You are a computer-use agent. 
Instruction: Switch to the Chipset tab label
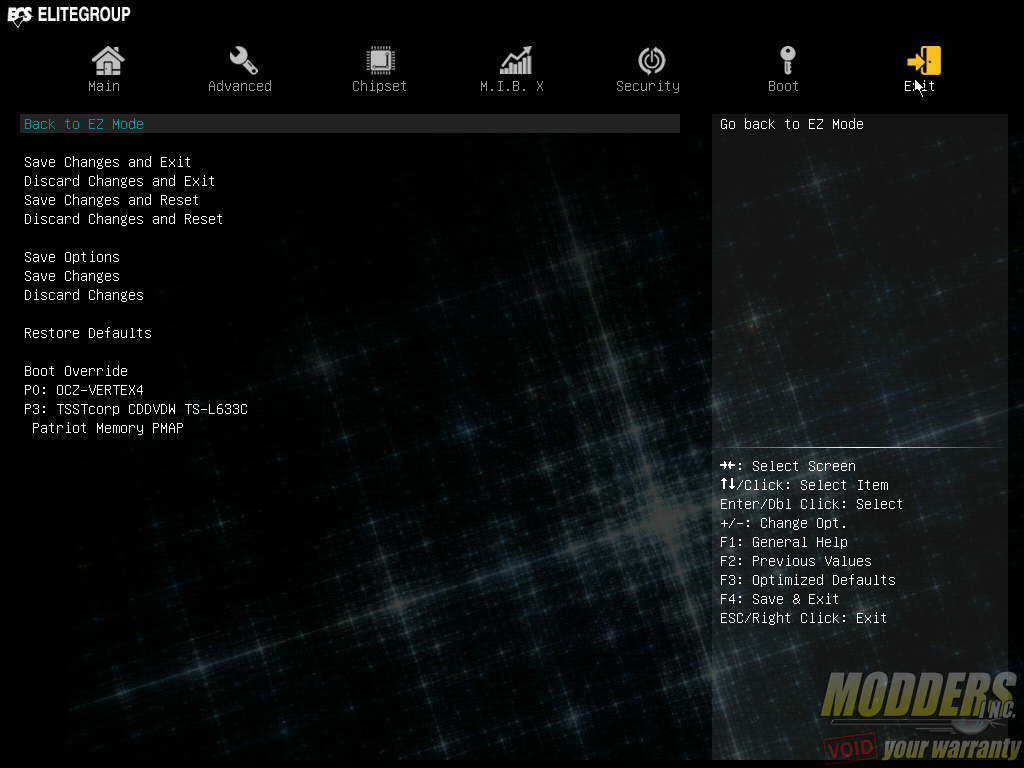click(379, 86)
